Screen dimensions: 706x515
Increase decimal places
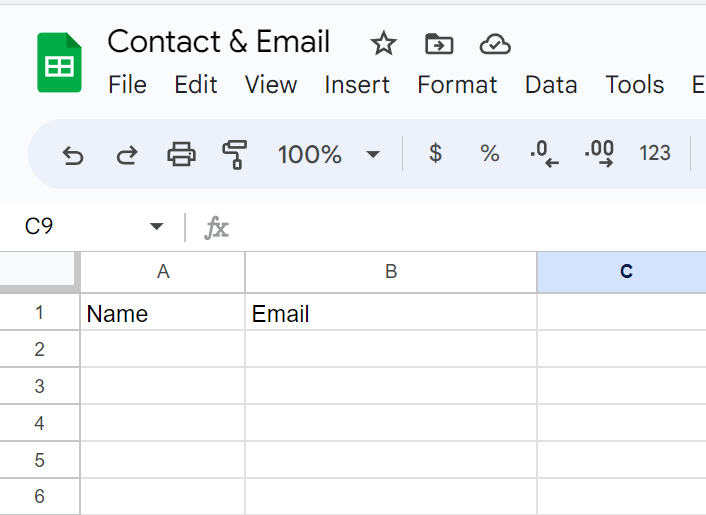click(599, 153)
